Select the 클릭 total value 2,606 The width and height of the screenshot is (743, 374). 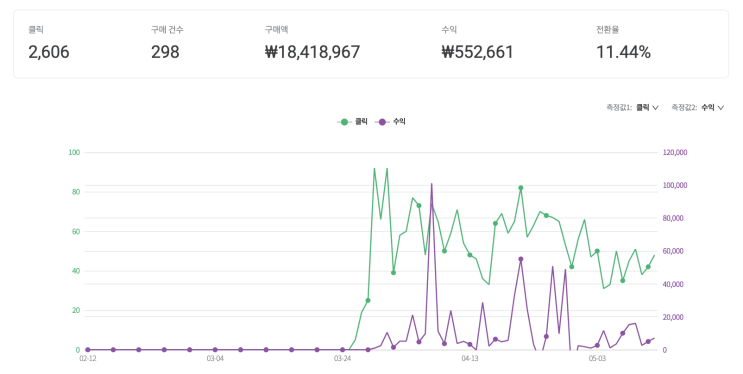click(49, 52)
